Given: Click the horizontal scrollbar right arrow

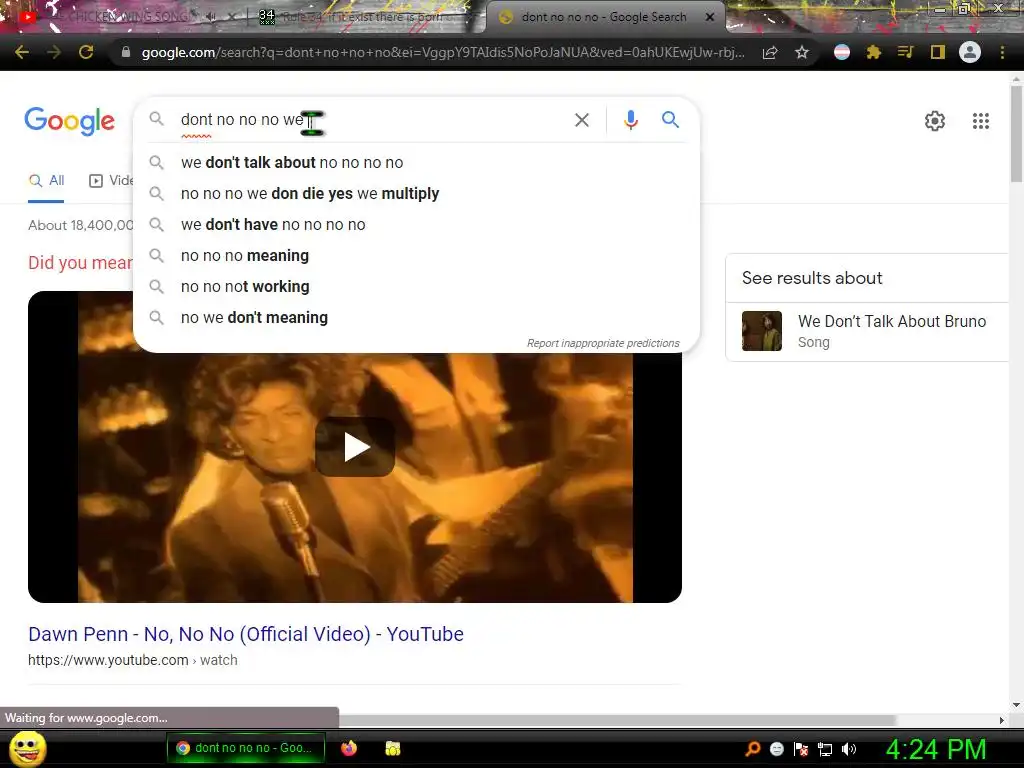Looking at the screenshot, I should point(1002,720).
